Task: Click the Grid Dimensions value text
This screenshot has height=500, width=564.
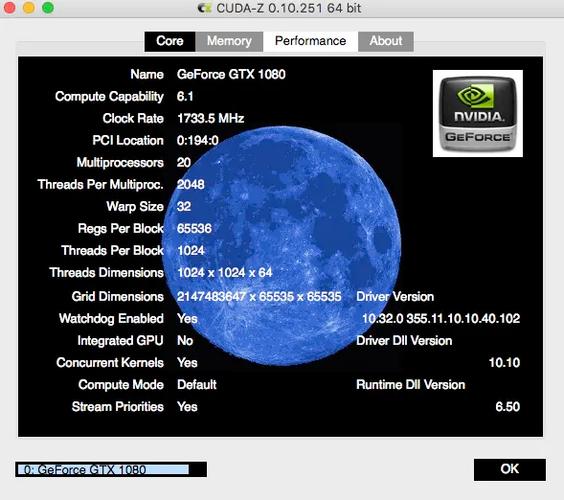Action: click(x=259, y=296)
